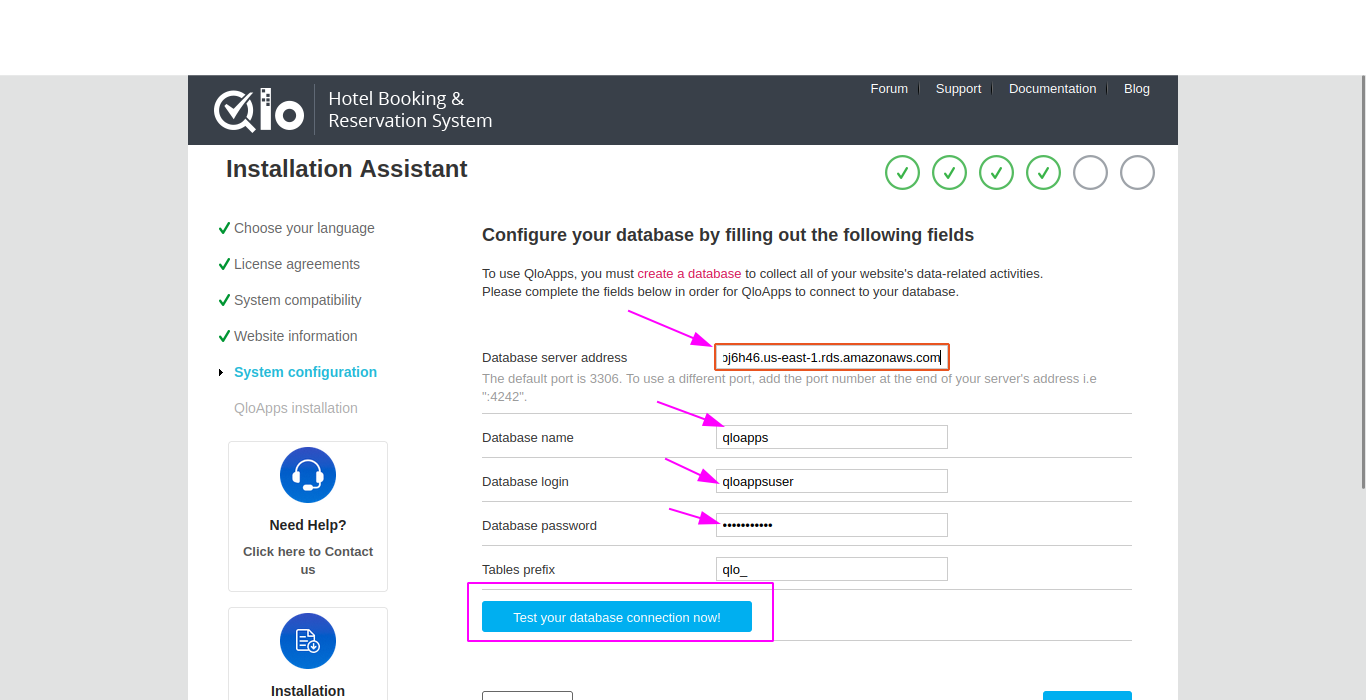Go to Documentation in header
The image size is (1366, 700).
pos(1052,89)
